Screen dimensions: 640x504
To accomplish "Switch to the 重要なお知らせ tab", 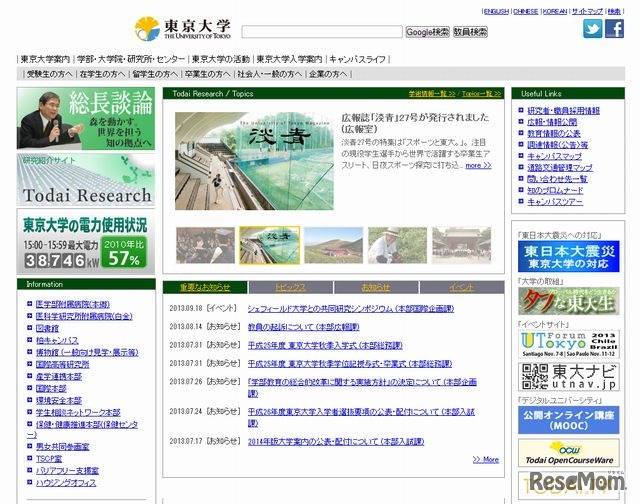I will point(205,287).
